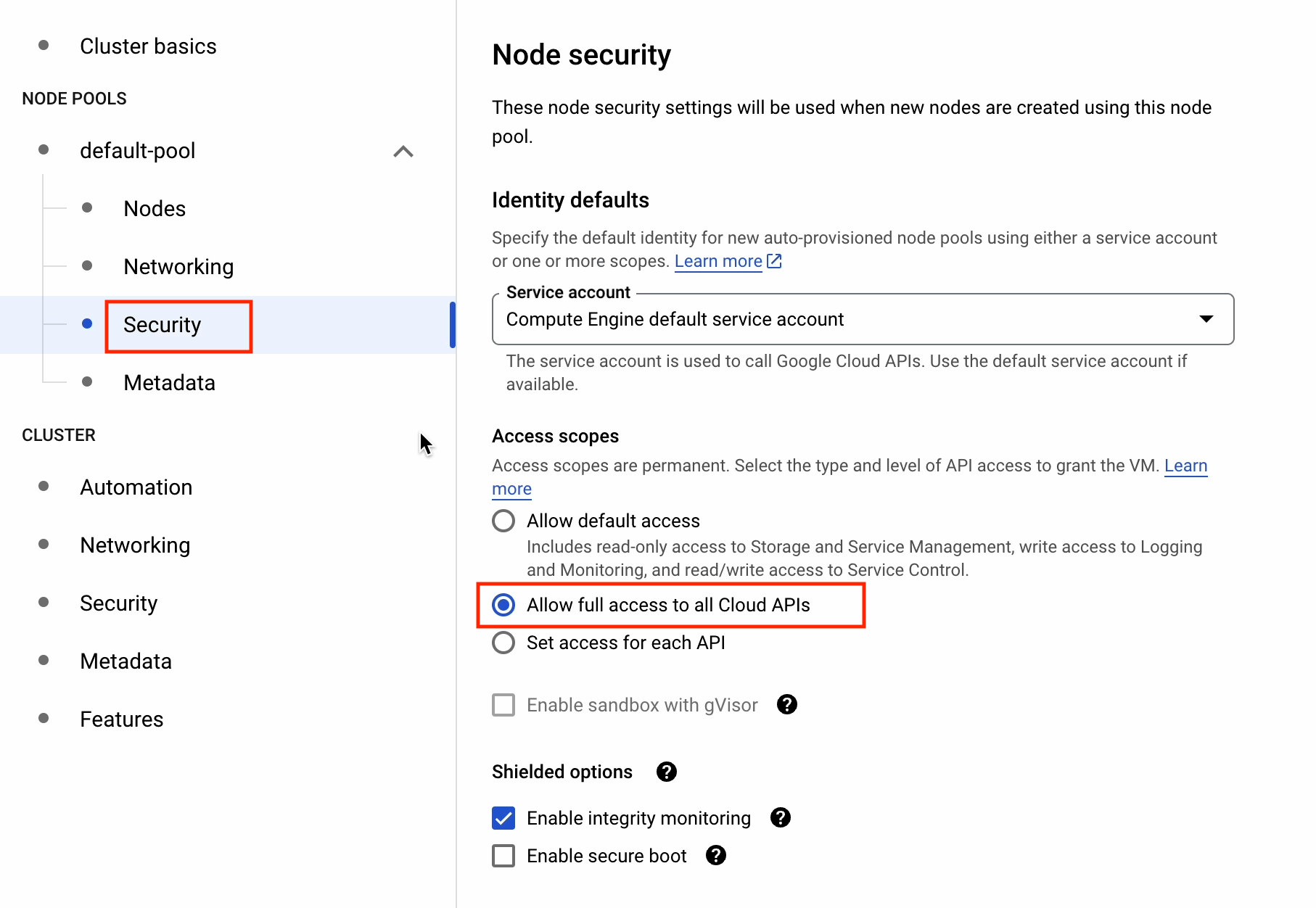Uncheck Enable integrity monitoring checkbox
1316x908 pixels.
[503, 818]
